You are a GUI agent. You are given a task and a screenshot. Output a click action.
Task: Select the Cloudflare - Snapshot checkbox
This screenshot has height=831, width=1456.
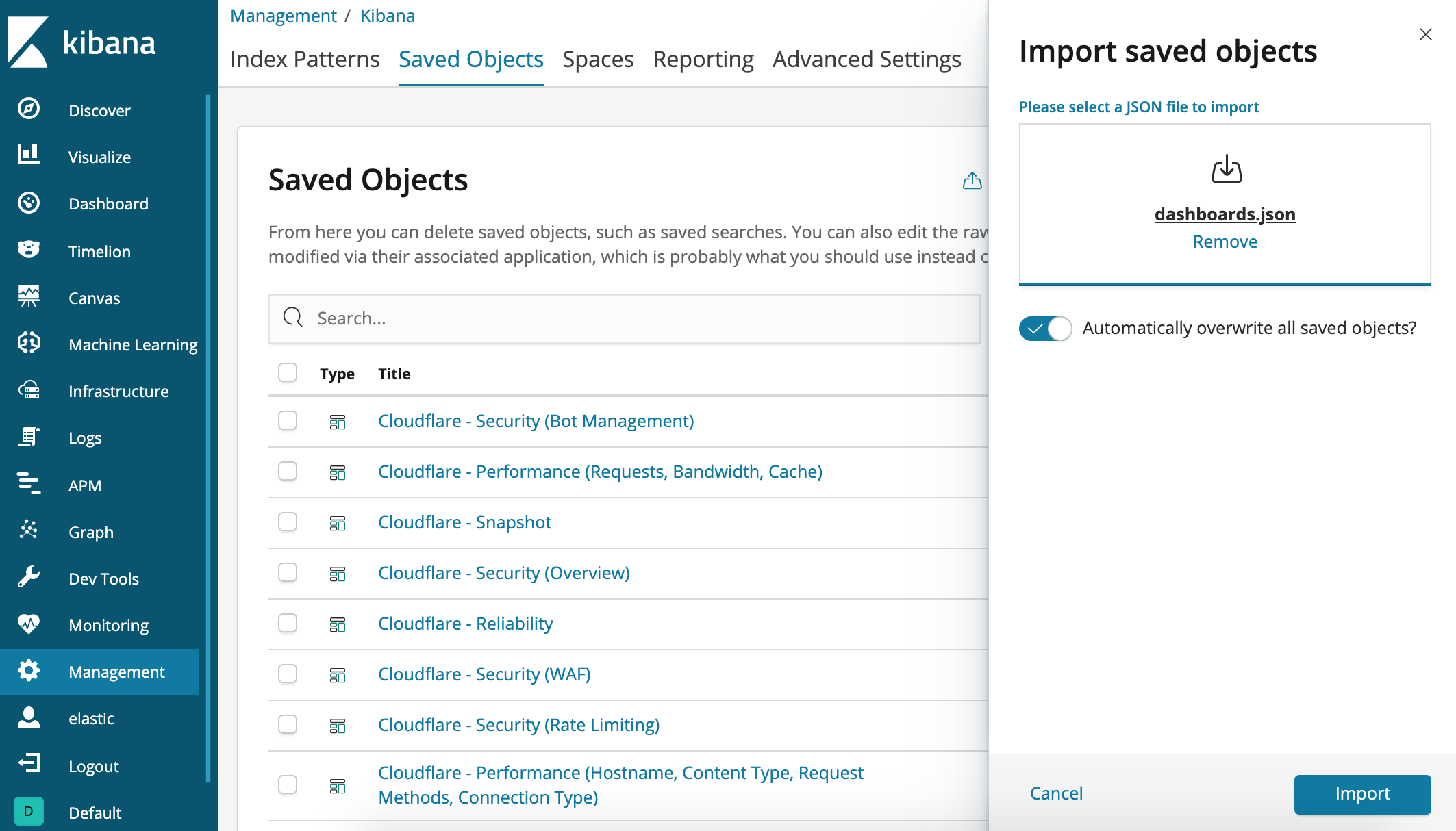point(288,522)
